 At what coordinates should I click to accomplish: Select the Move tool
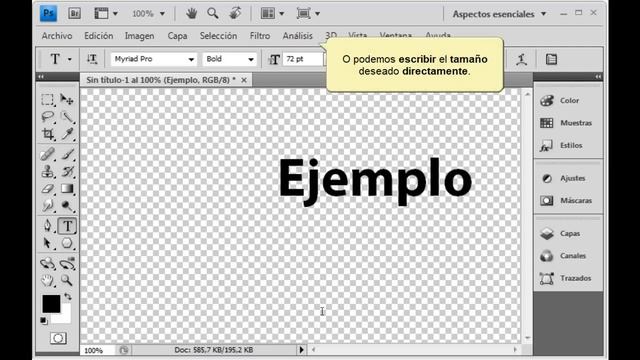pos(67,99)
